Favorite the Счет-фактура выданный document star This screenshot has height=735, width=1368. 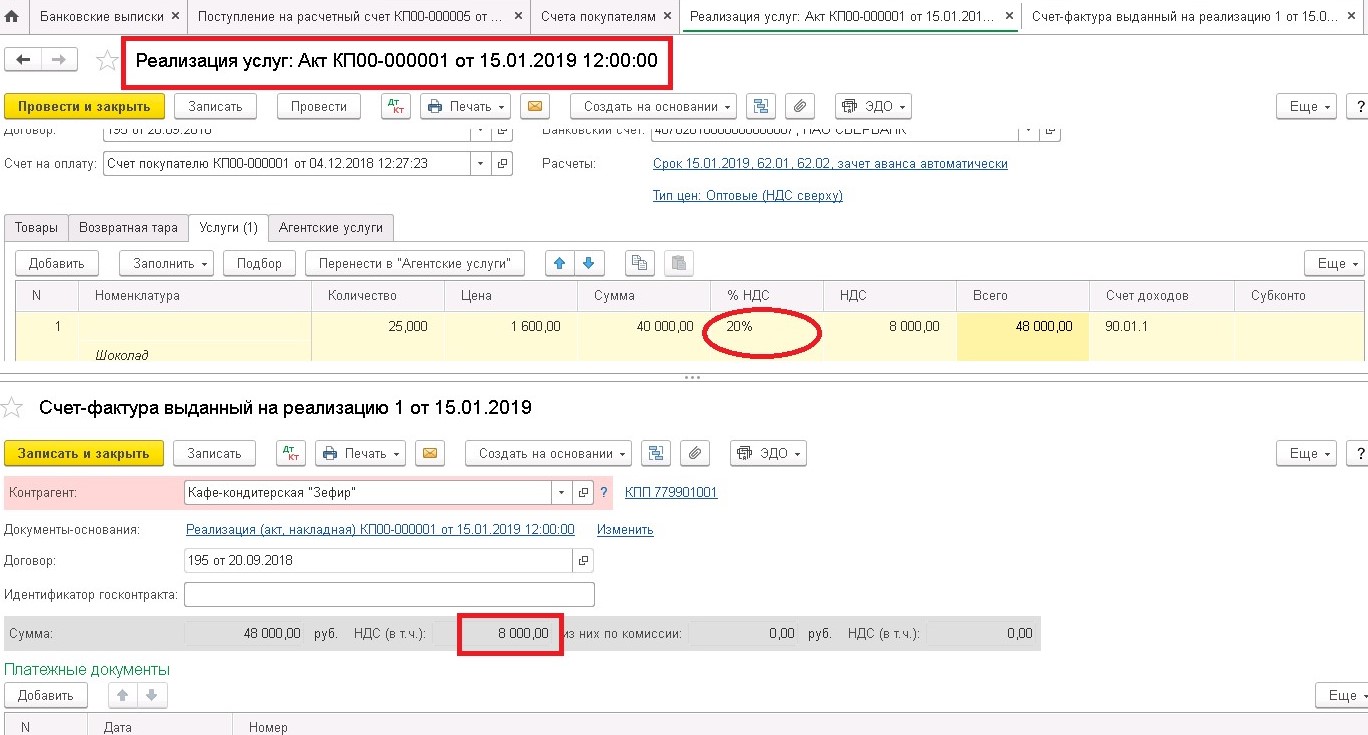click(12, 407)
